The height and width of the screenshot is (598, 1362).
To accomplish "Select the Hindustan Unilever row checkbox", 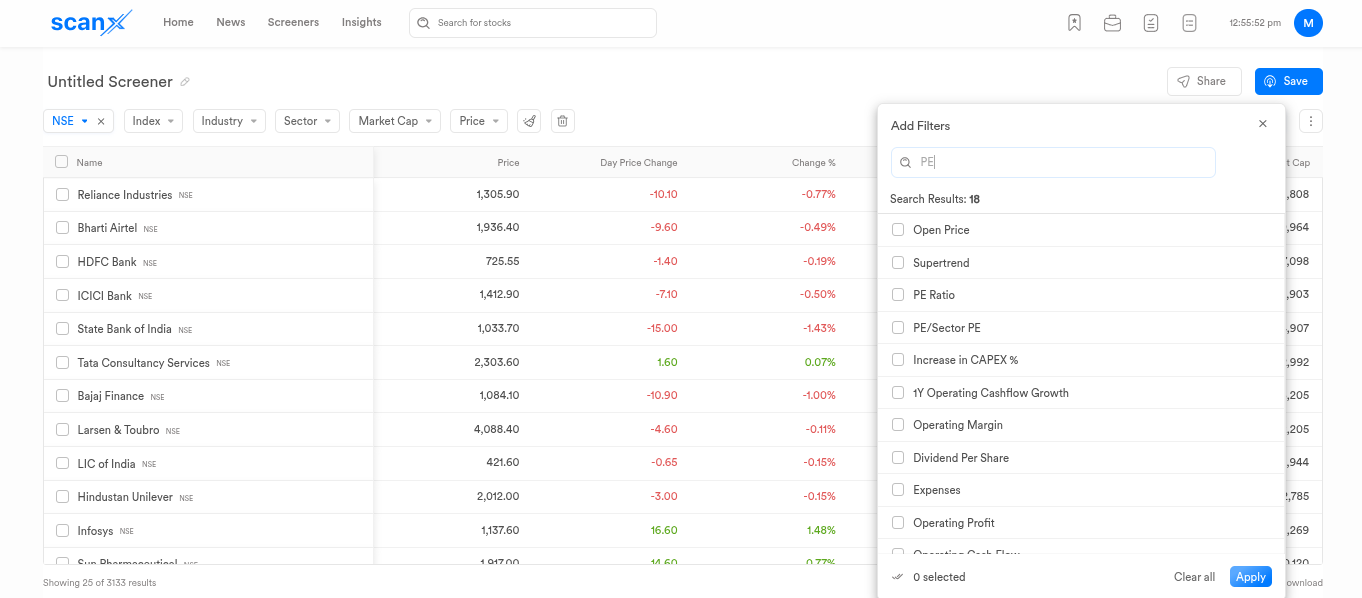I will click(62, 497).
